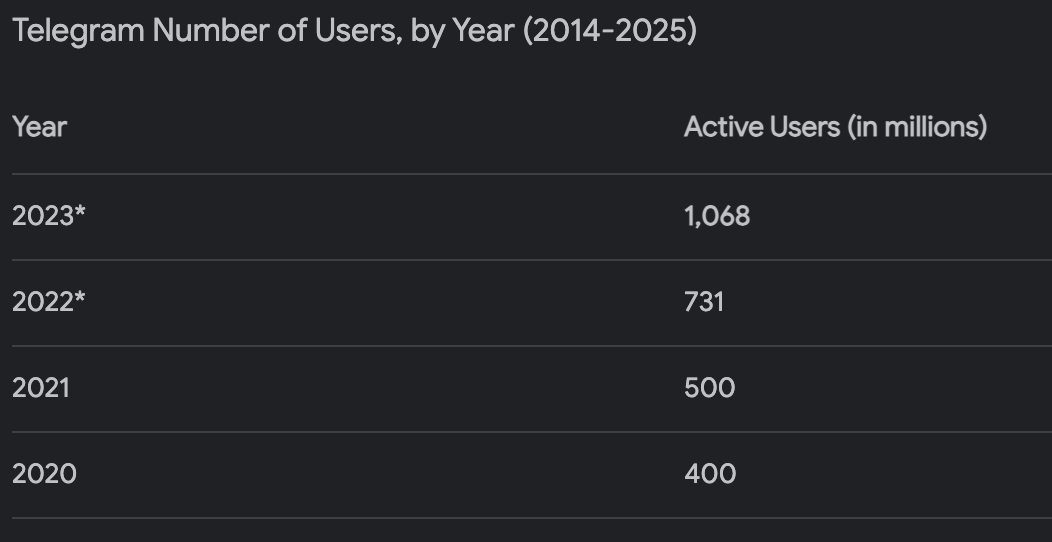1052x542 pixels.
Task: Select the 2020 year cell
Action: tap(44, 473)
